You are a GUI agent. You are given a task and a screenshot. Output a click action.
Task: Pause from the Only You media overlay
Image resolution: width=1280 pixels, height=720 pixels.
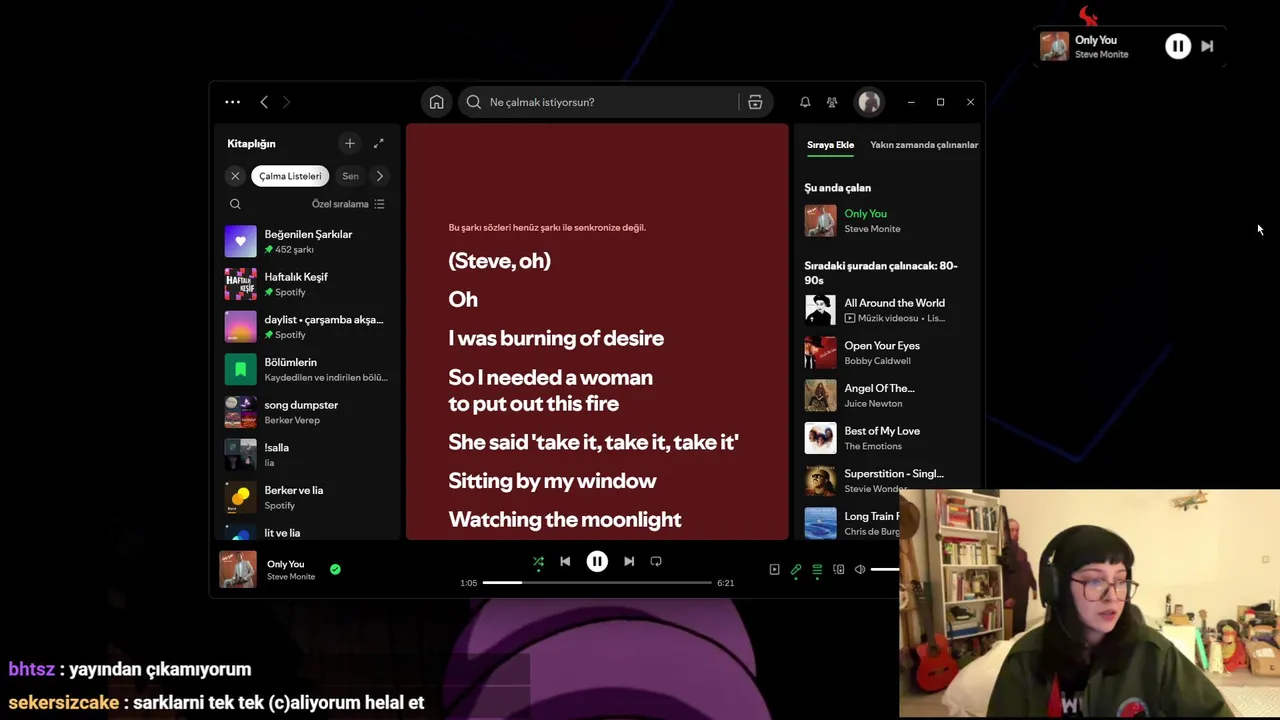click(1178, 46)
